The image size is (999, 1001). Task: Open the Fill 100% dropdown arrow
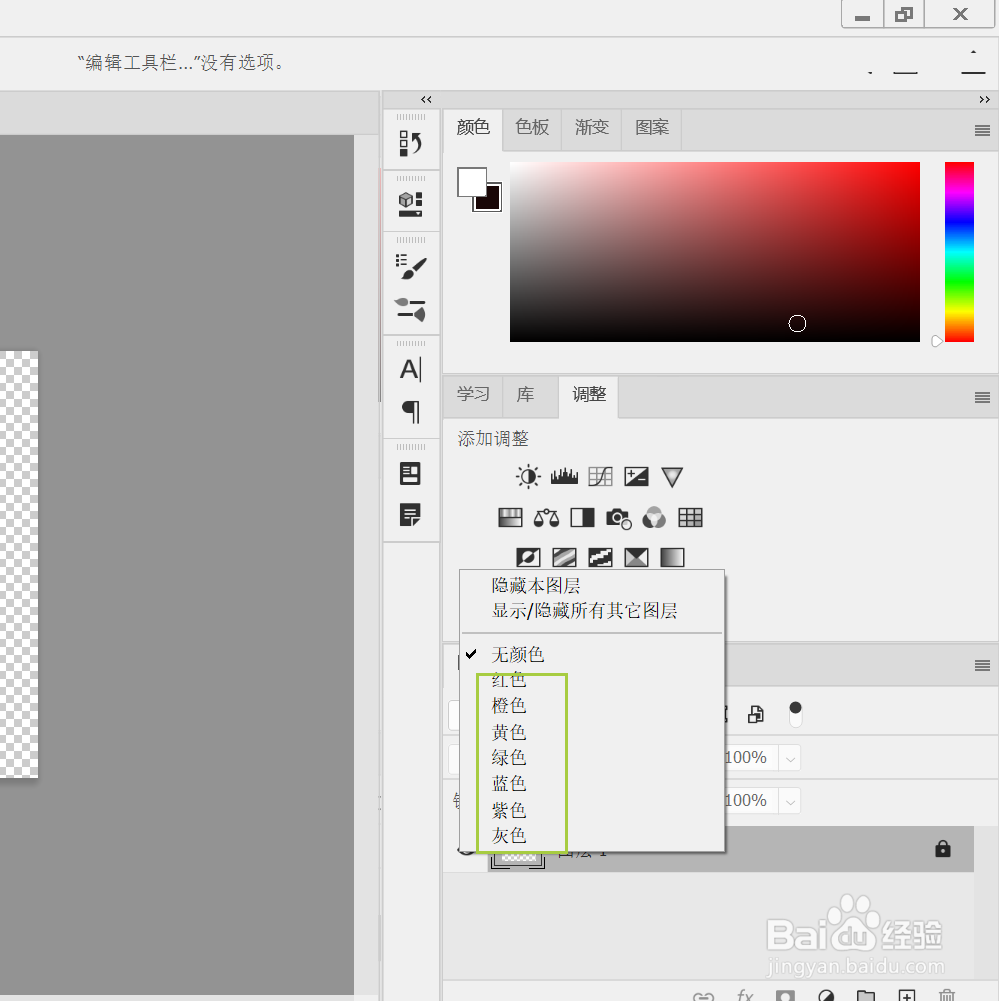point(790,801)
